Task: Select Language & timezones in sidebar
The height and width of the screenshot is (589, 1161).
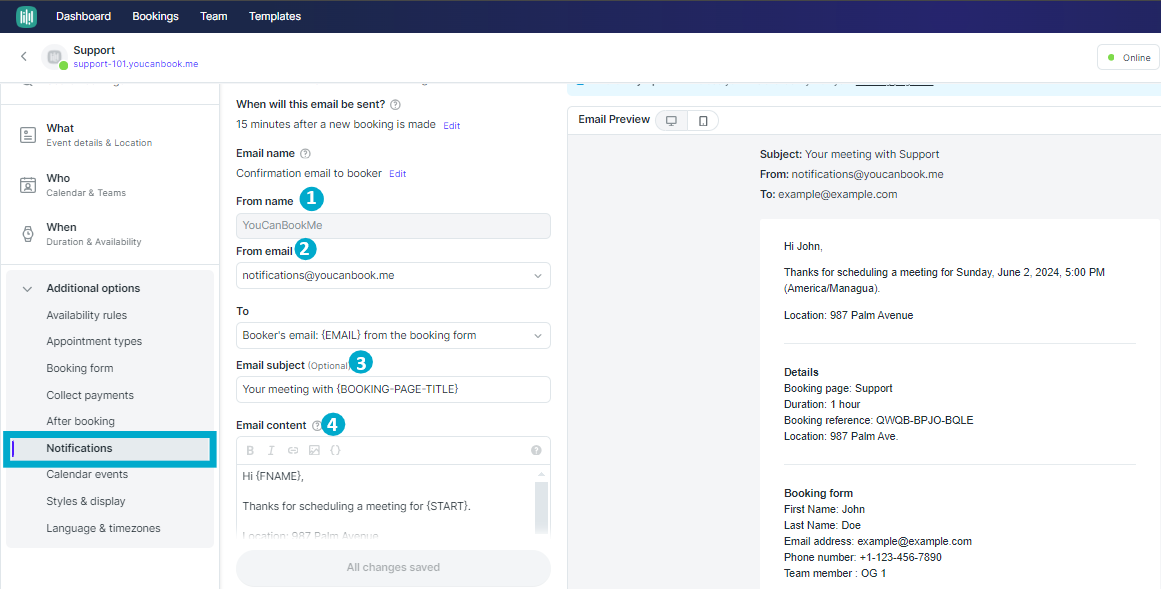Action: pos(104,528)
